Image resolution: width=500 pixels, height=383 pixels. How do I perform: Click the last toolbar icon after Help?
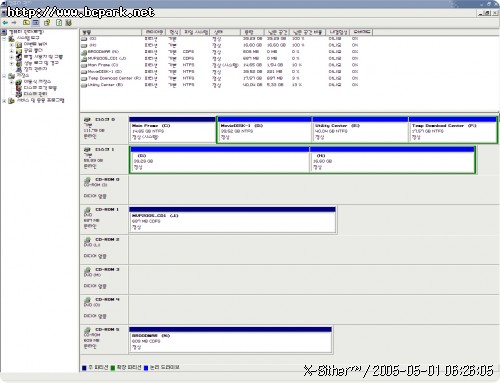coord(69,23)
